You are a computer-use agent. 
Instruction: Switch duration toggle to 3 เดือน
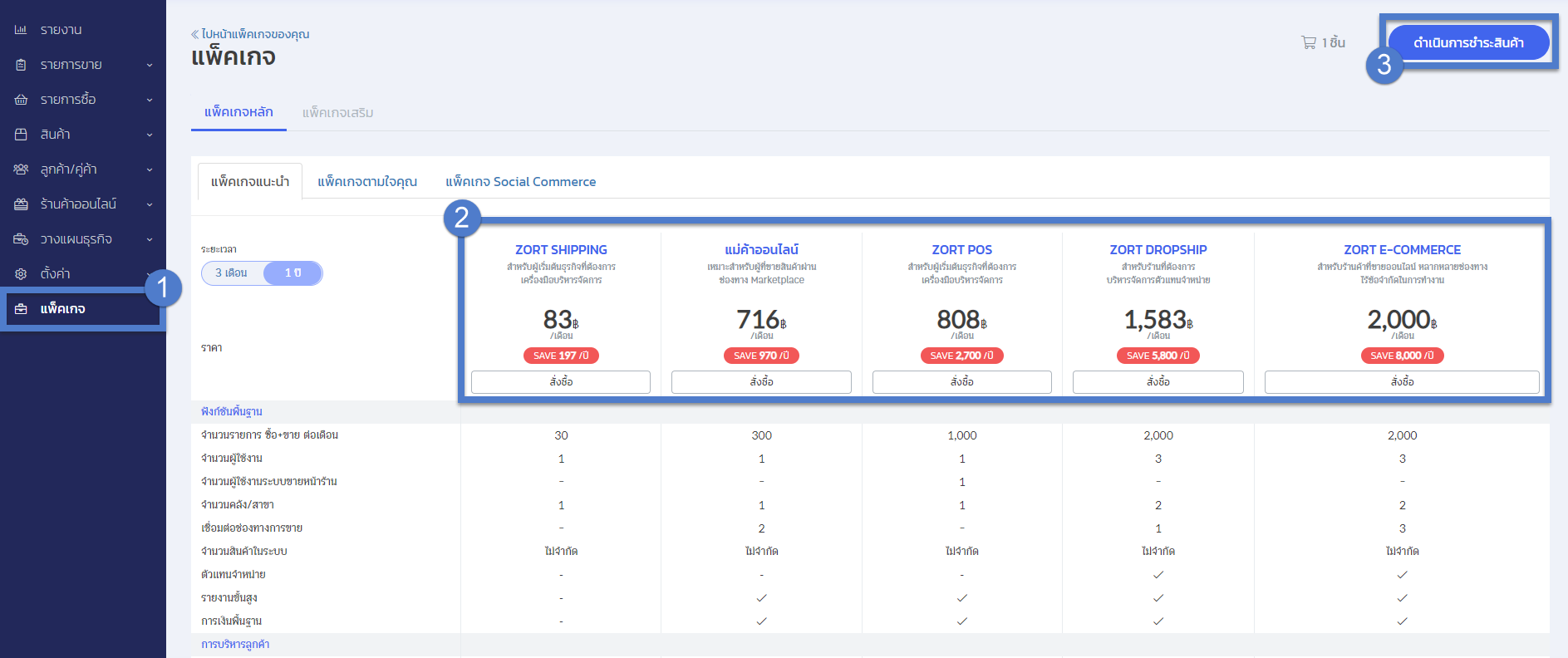coord(232,273)
